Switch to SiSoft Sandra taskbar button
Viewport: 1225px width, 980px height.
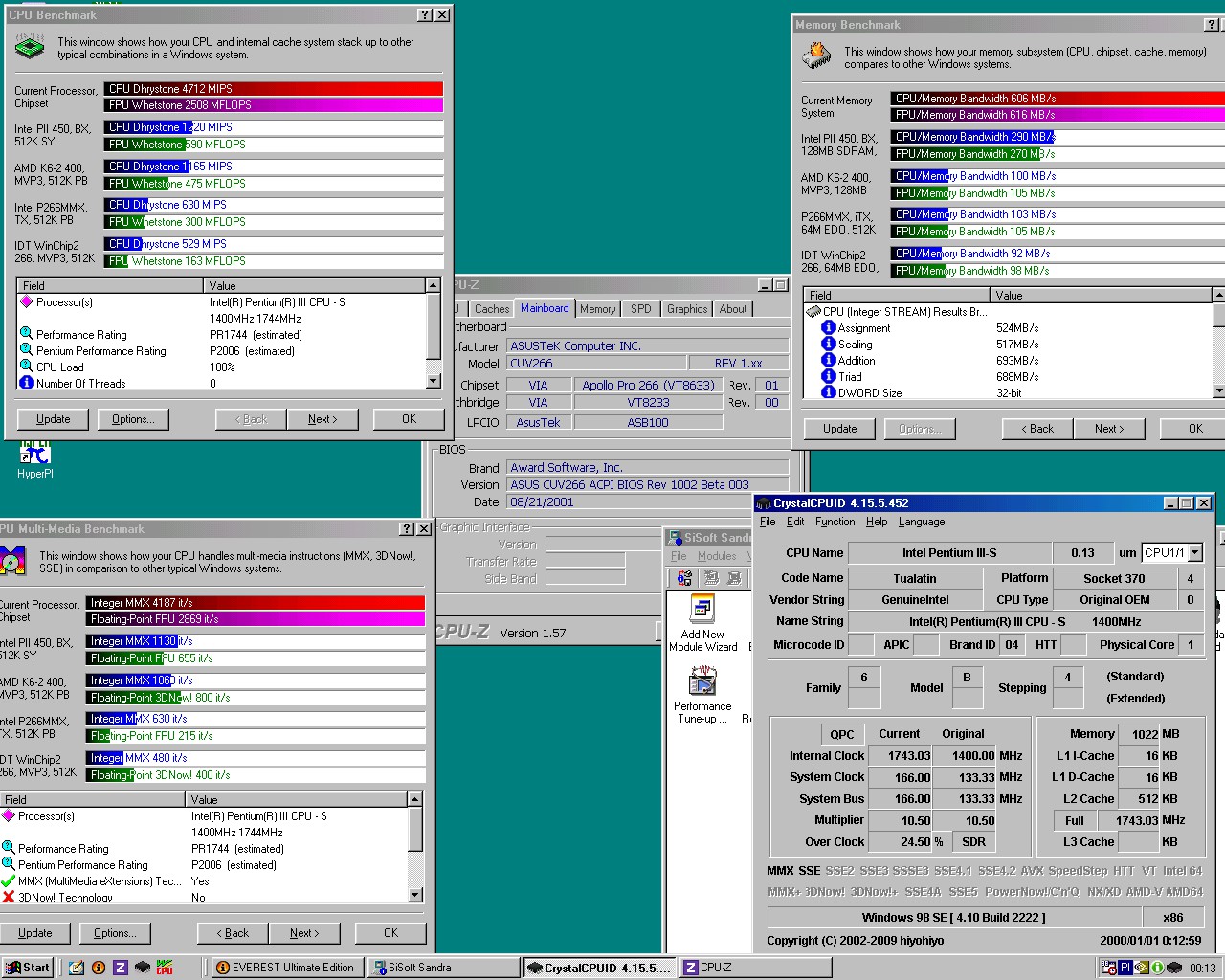click(443, 968)
